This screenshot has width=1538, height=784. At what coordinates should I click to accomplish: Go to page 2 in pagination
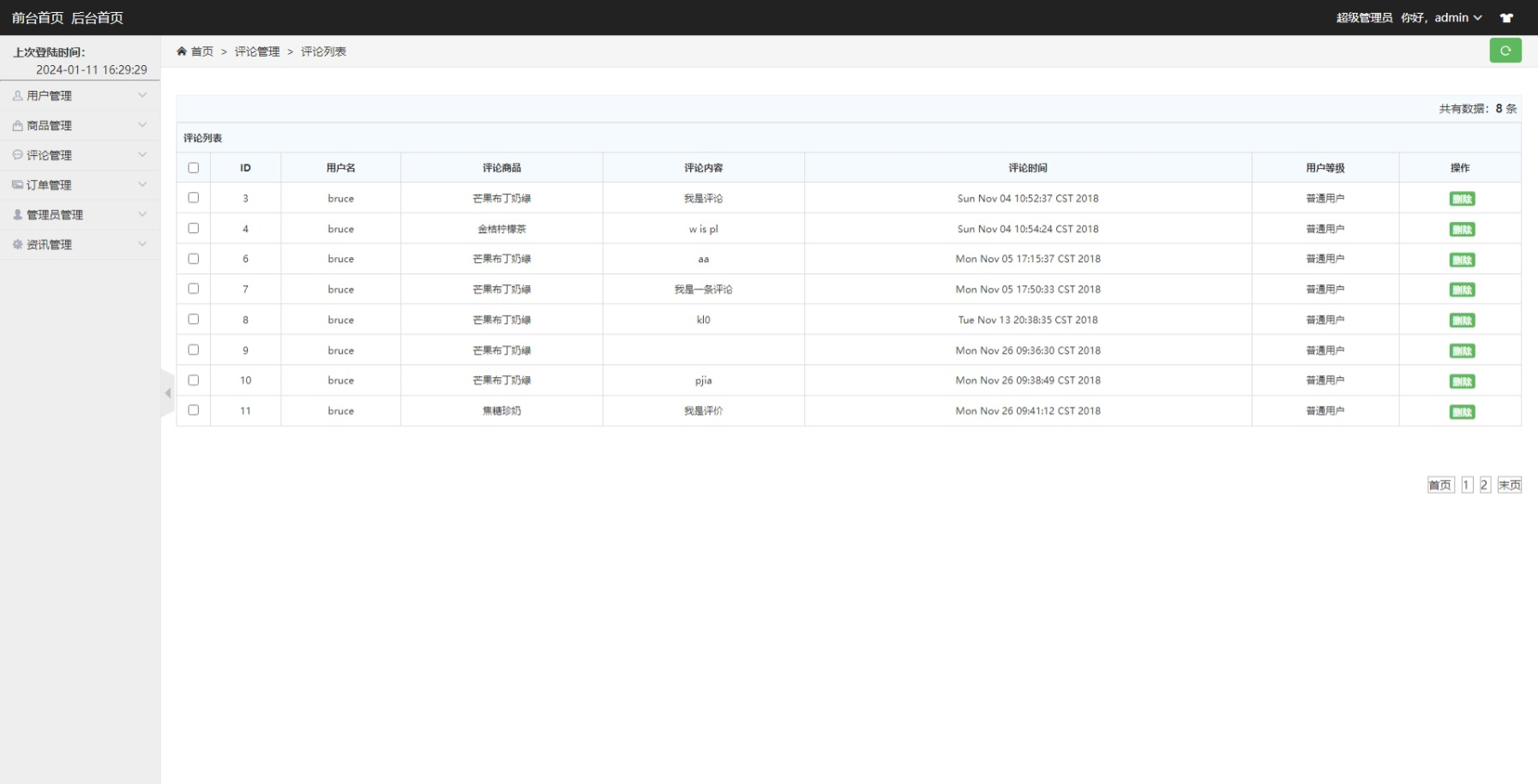click(x=1485, y=485)
